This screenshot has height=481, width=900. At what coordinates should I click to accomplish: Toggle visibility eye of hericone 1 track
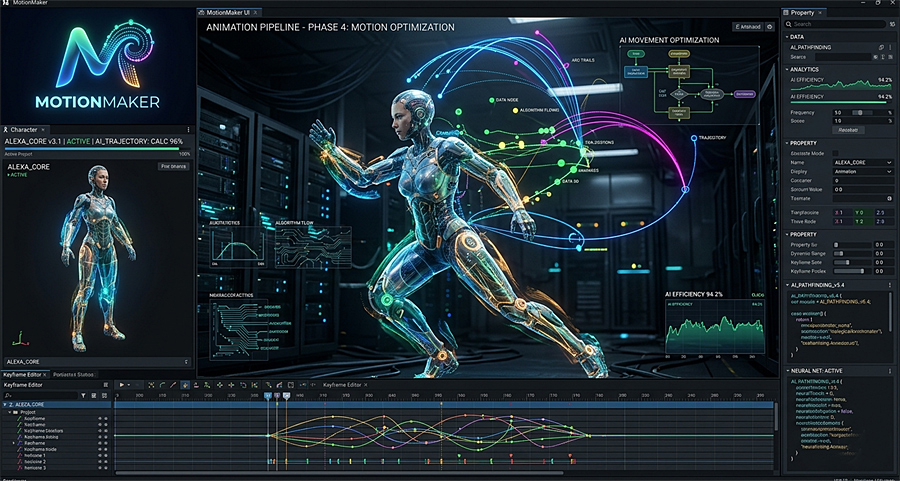coord(100,456)
